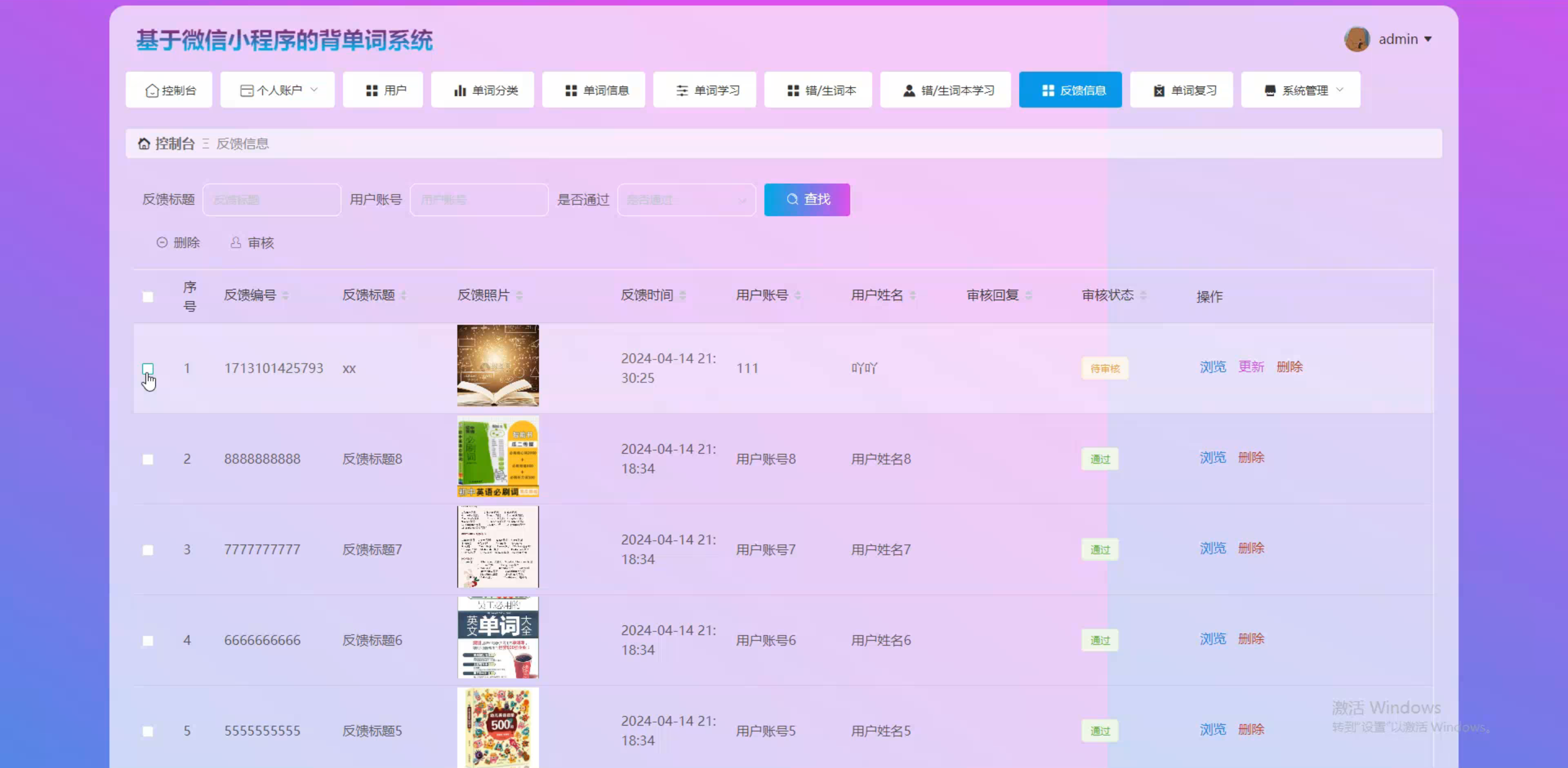This screenshot has width=1568, height=768.
Task: Toggle select-all checkbox in table header
Action: [148, 297]
